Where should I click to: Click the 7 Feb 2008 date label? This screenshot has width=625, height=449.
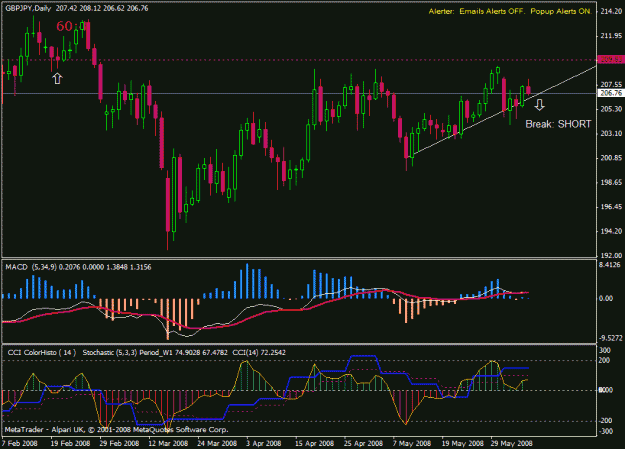pyautogui.click(x=20, y=443)
